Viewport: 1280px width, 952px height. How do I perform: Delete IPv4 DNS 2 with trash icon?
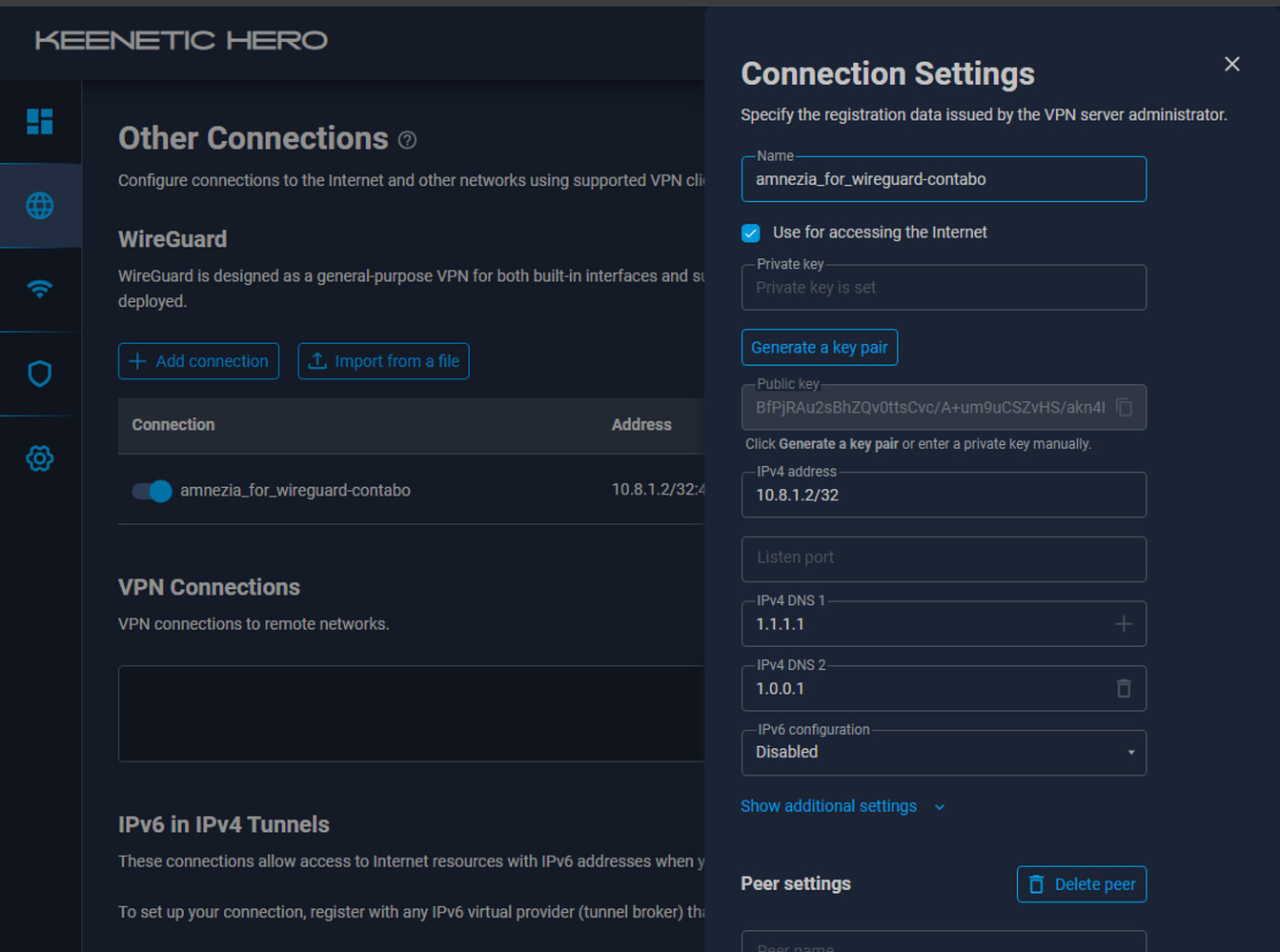[x=1124, y=688]
